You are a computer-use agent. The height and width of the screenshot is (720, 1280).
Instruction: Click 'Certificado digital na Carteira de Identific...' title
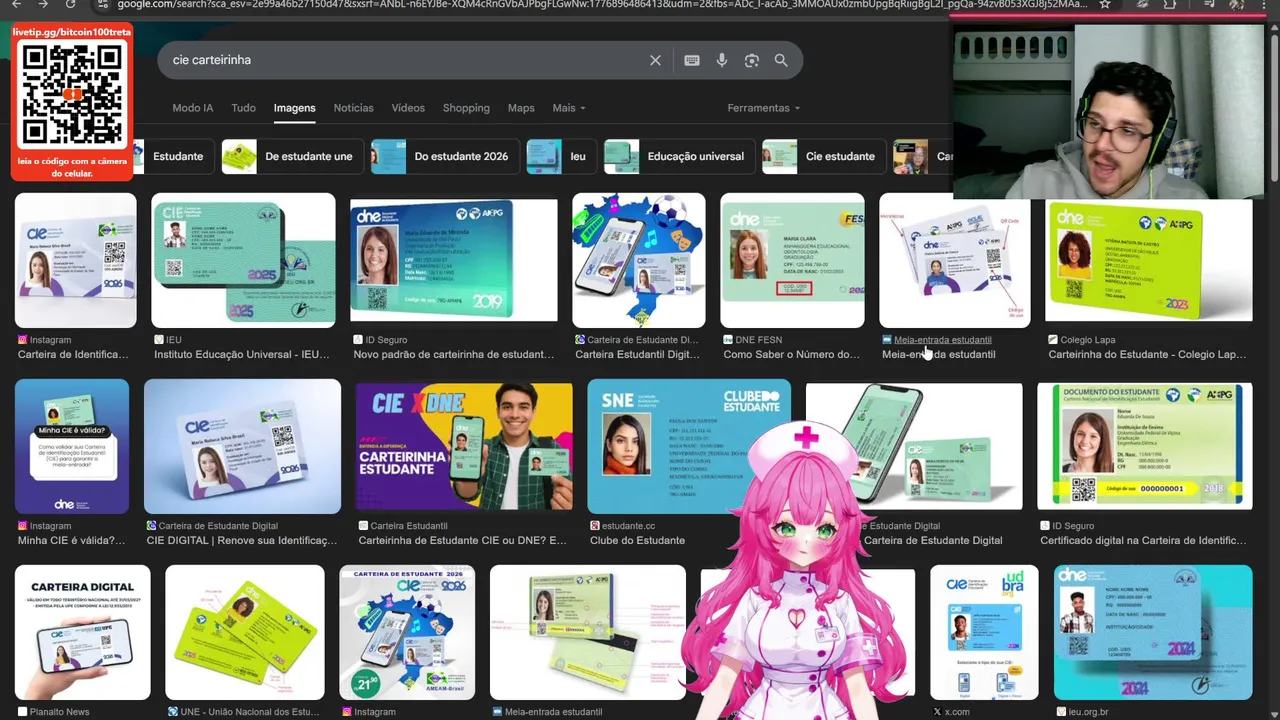point(1143,541)
